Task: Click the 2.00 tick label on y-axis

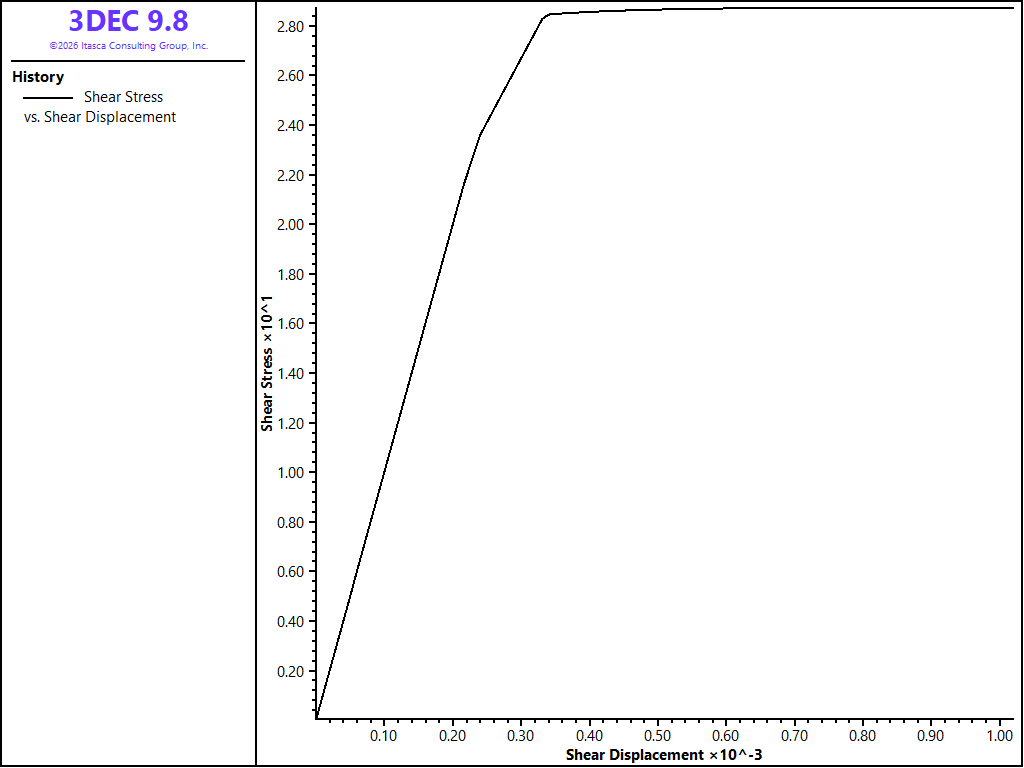Action: pos(293,225)
